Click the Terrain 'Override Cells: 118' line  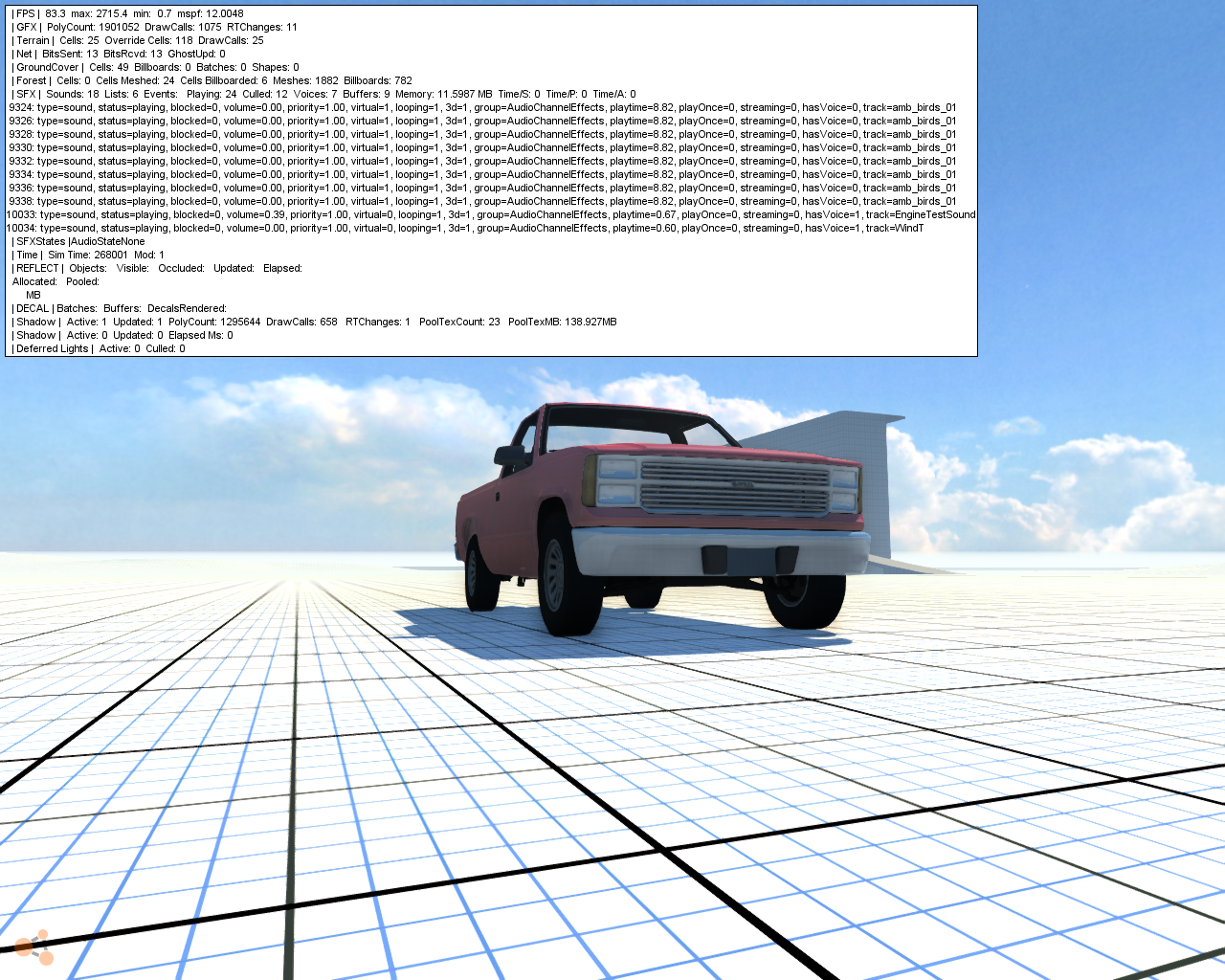pyautogui.click(x=137, y=40)
